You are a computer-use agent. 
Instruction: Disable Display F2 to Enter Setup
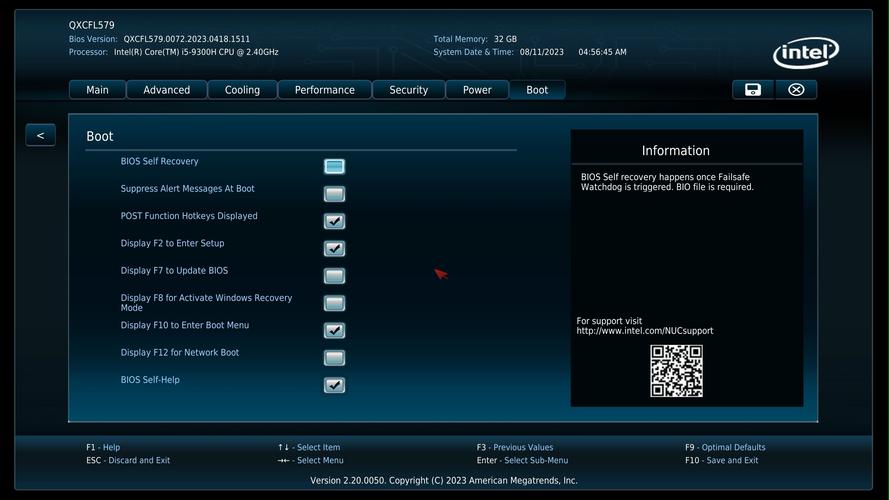(334, 248)
